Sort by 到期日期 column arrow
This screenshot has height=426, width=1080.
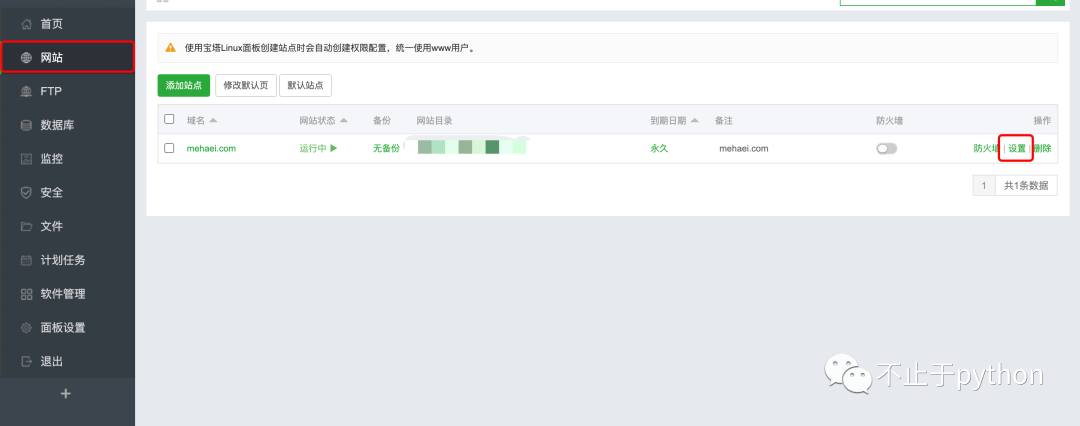click(x=694, y=121)
